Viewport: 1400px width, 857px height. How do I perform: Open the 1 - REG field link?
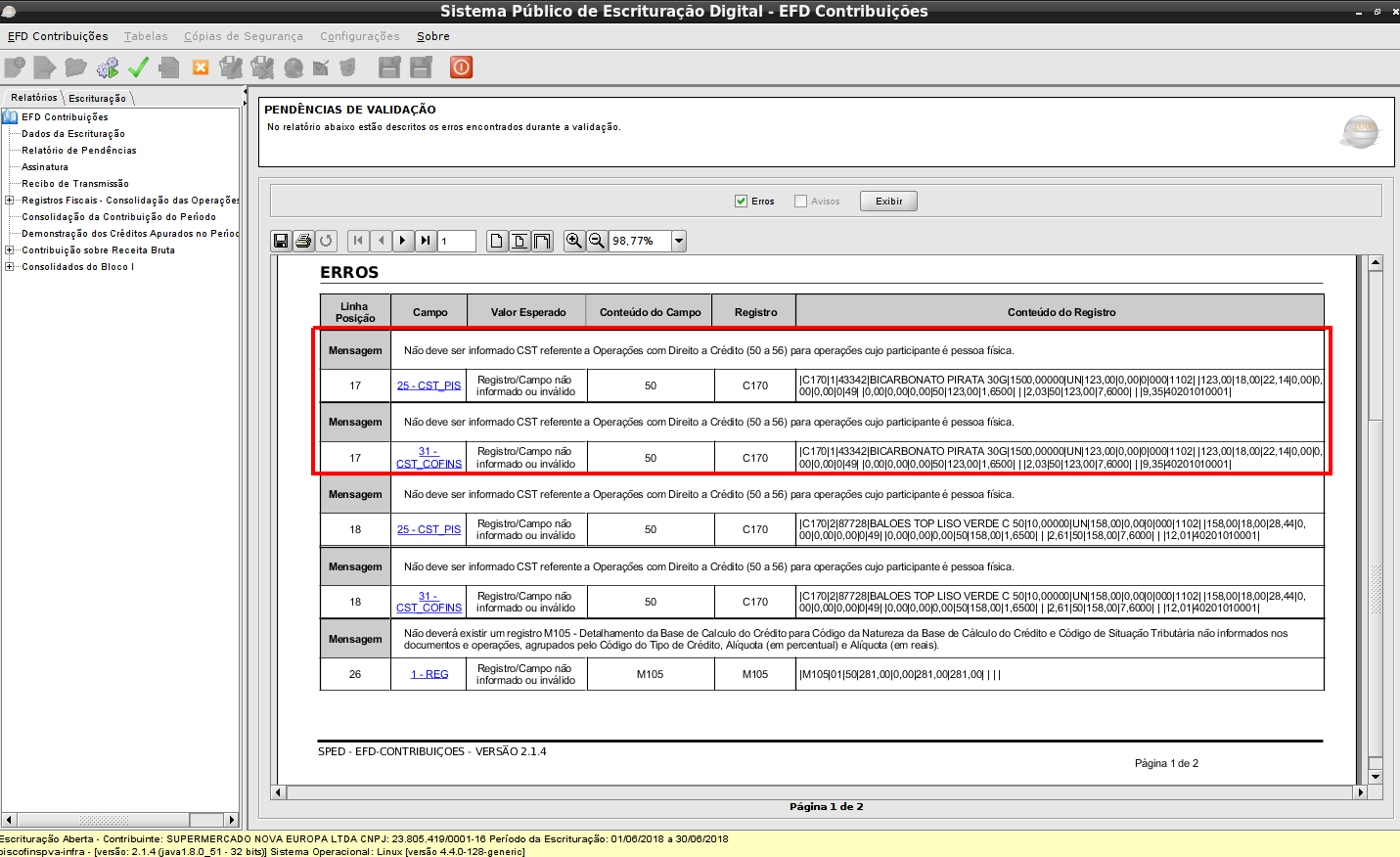429,674
